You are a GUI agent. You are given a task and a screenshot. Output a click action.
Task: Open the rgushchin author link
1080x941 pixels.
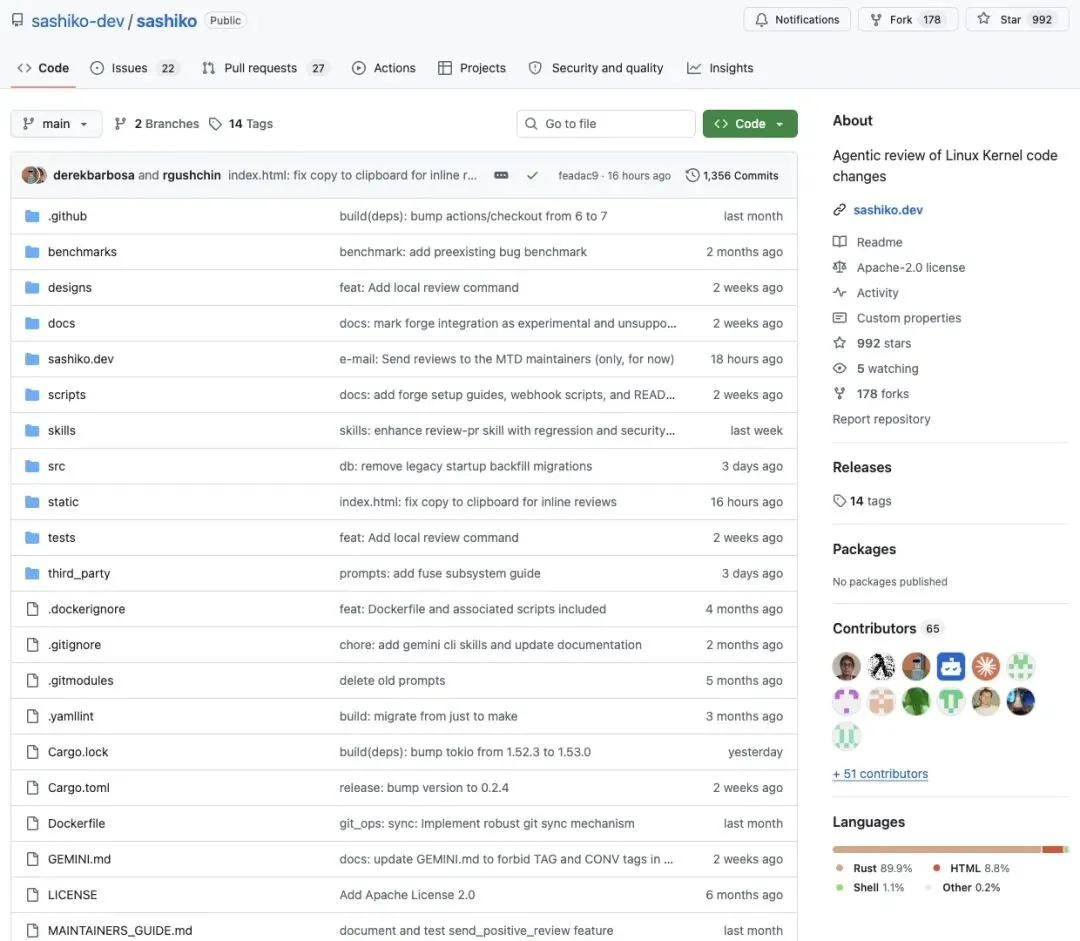pos(191,176)
